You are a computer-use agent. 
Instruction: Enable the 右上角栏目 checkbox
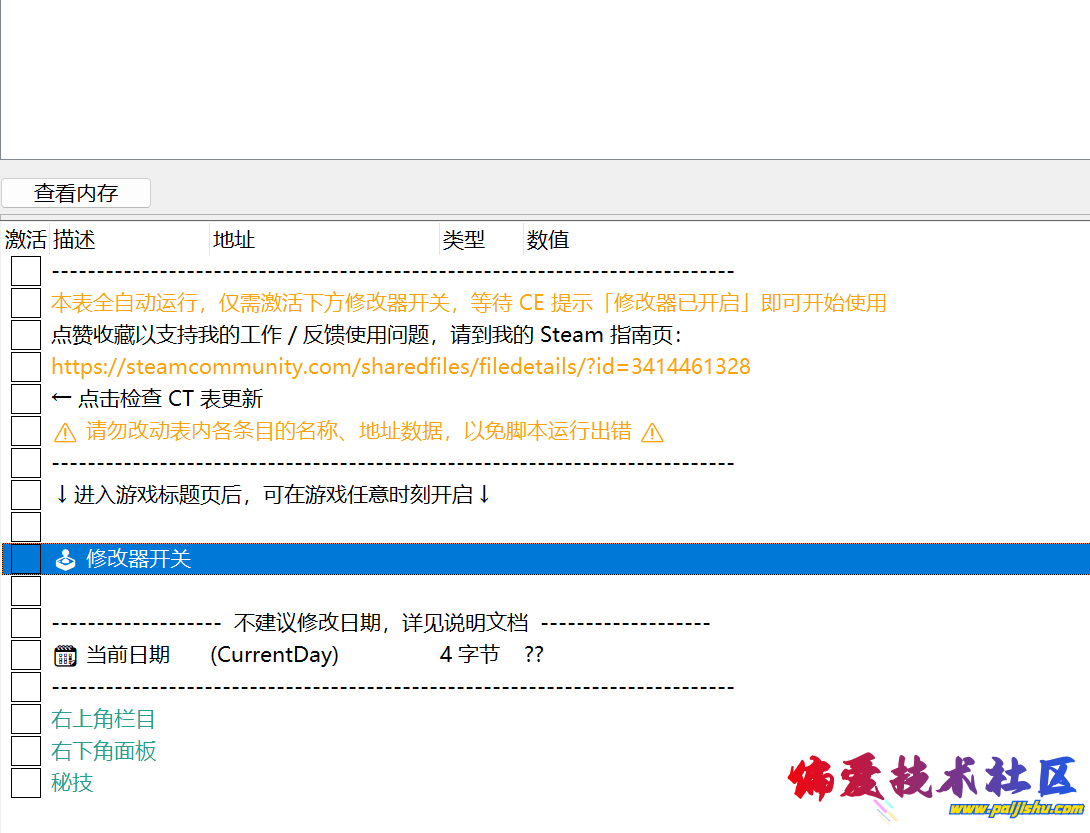pyautogui.click(x=25, y=718)
